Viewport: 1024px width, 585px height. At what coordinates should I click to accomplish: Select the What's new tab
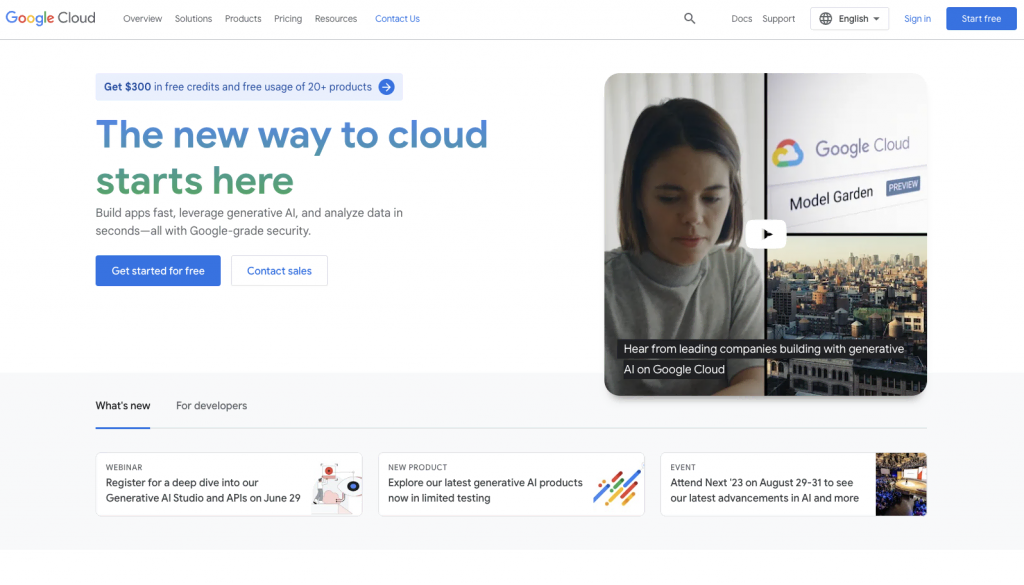coord(123,406)
